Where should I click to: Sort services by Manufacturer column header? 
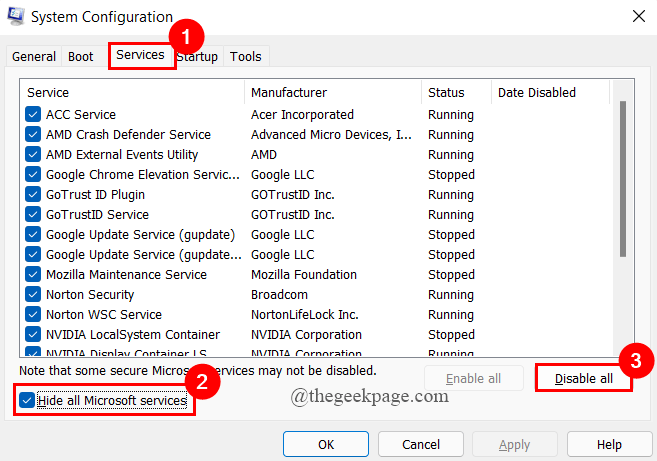pyautogui.click(x=332, y=93)
